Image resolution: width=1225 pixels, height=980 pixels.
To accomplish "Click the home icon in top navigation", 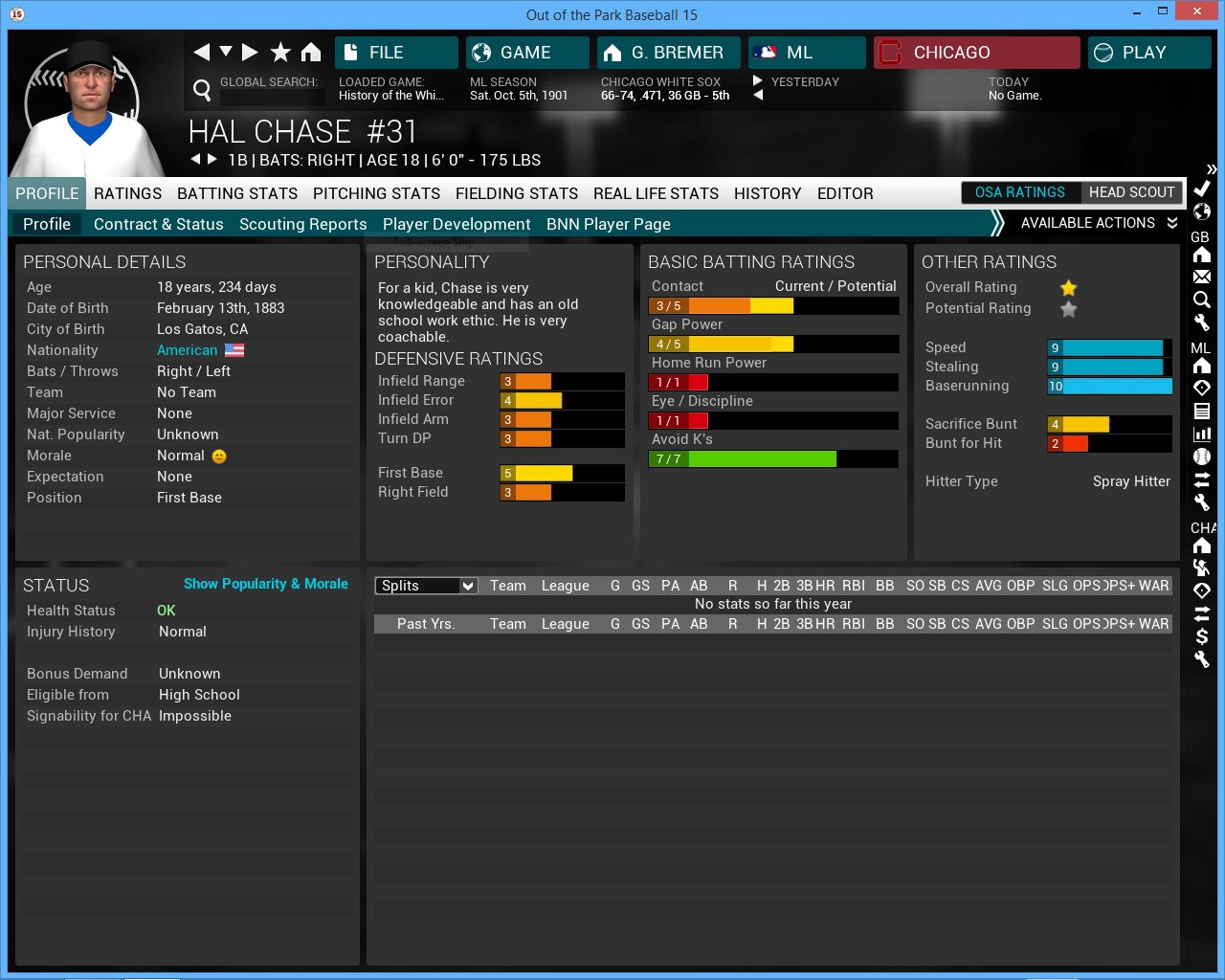I will [311, 53].
